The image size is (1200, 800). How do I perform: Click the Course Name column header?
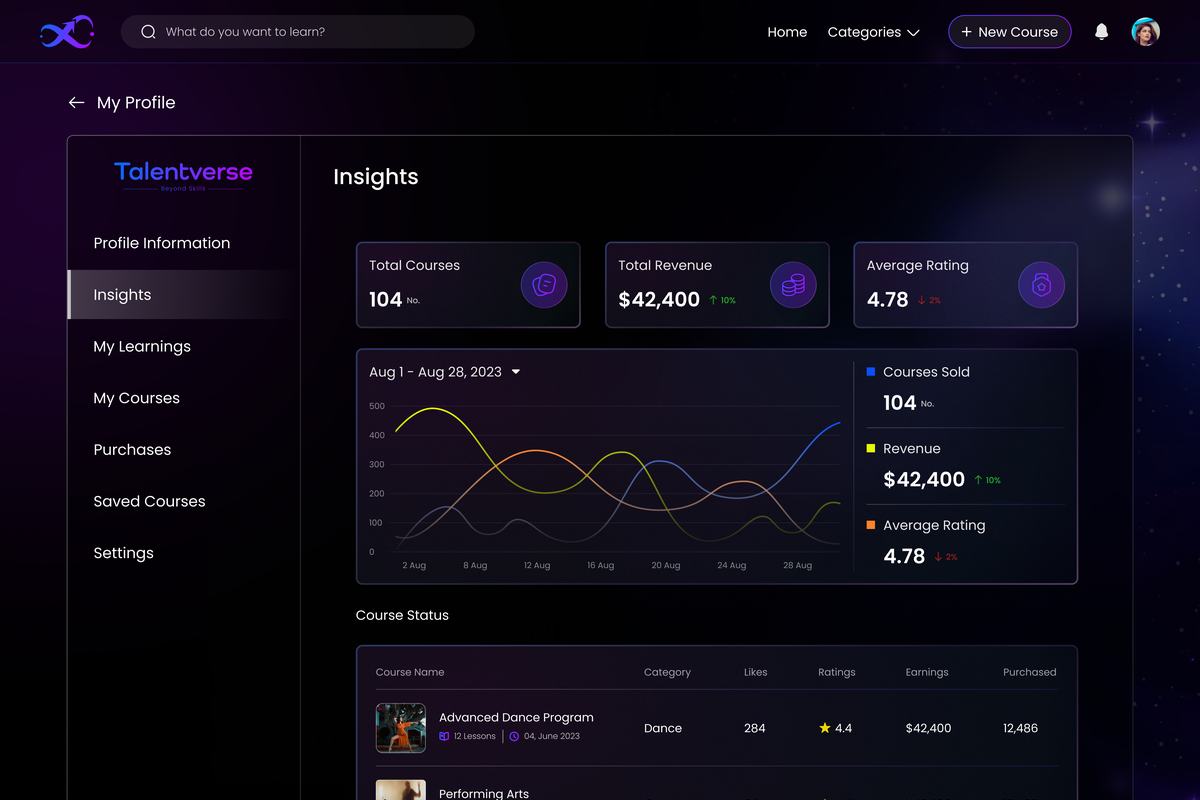pos(410,672)
